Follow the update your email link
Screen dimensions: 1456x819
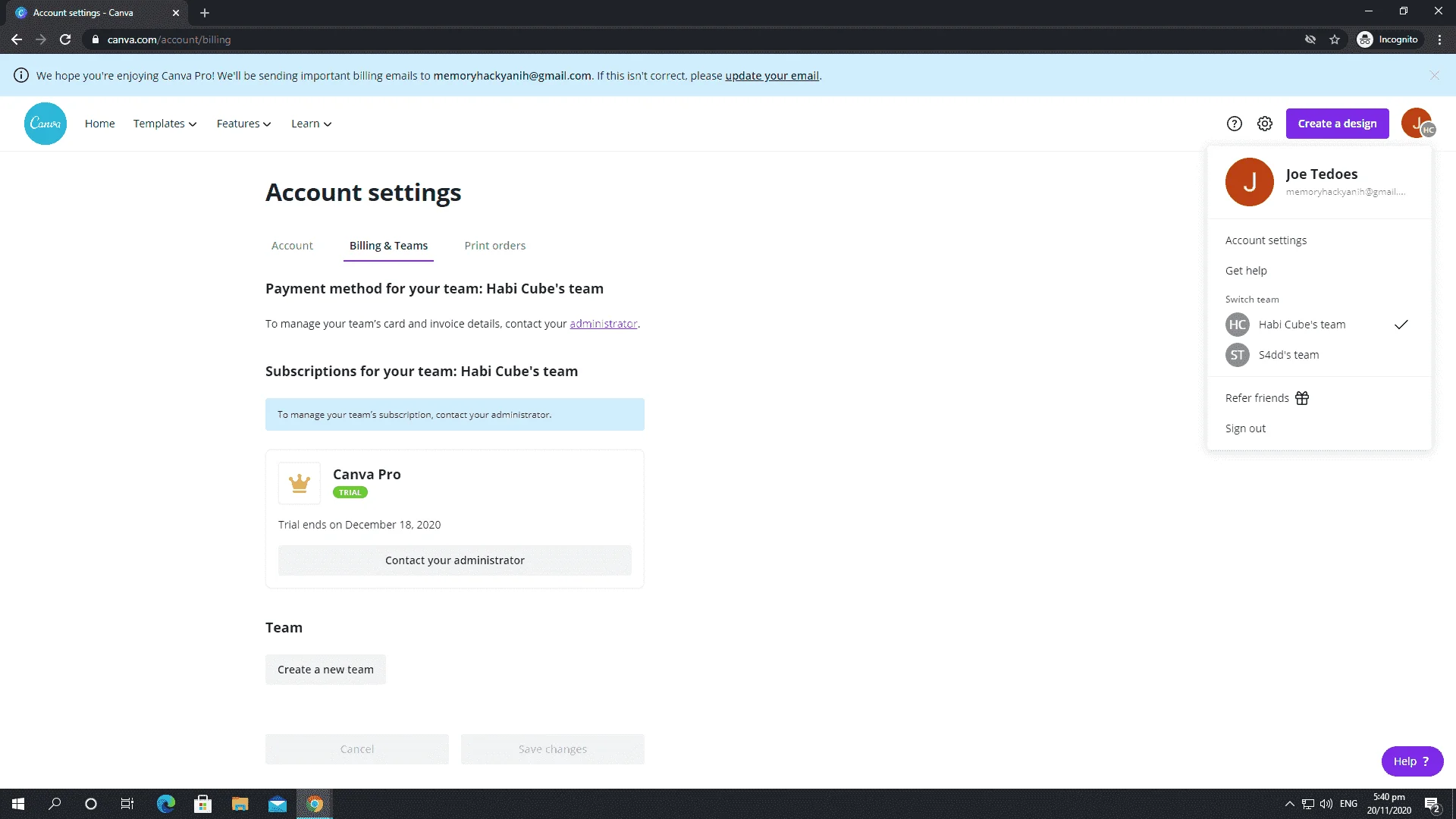pos(772,76)
